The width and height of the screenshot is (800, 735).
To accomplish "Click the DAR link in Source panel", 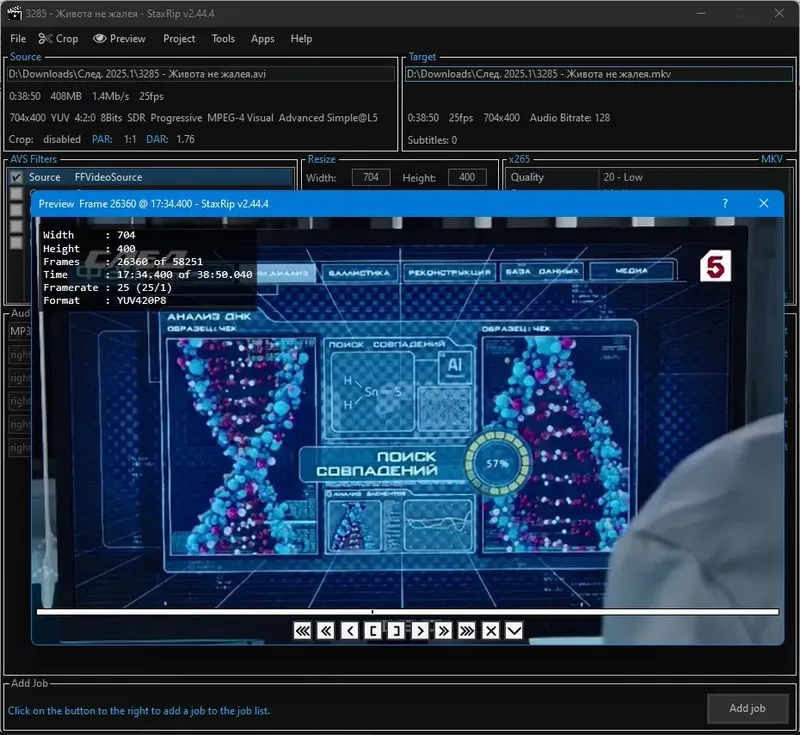I will pos(157,139).
